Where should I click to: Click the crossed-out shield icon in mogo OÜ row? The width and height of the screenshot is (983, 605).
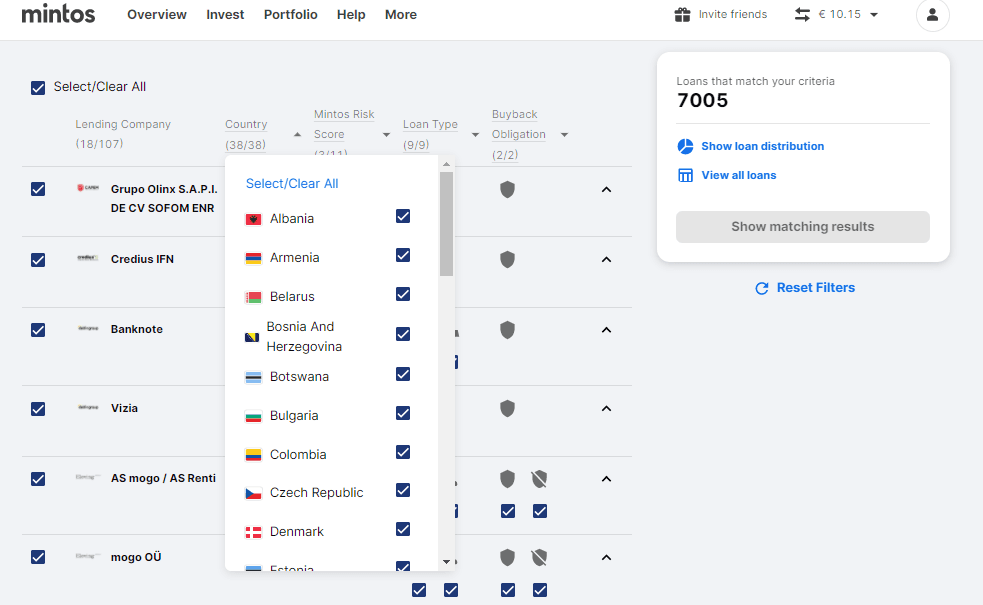540,557
